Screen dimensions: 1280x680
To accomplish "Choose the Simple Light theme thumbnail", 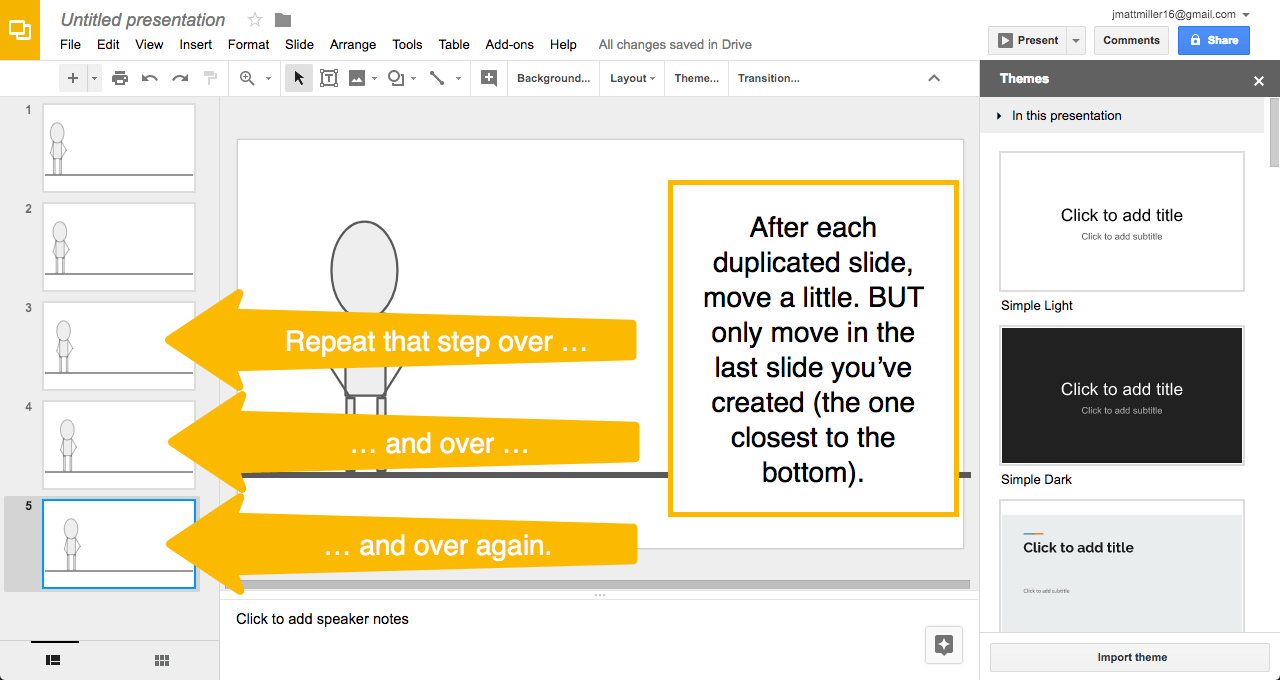I will click(x=1122, y=222).
